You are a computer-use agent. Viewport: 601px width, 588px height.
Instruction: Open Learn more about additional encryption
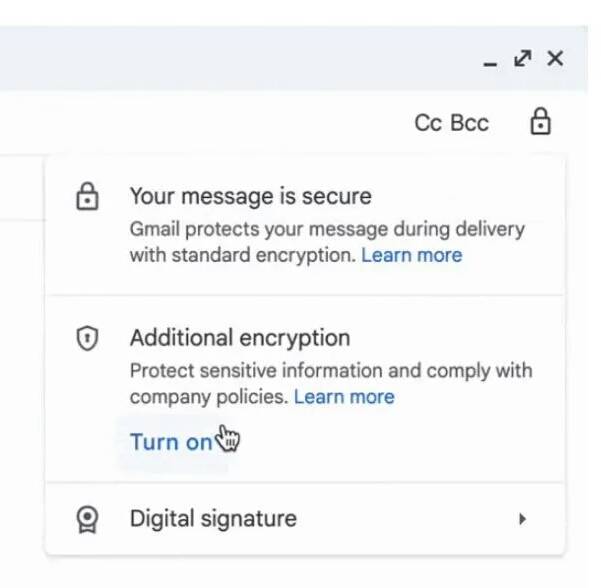point(344,397)
